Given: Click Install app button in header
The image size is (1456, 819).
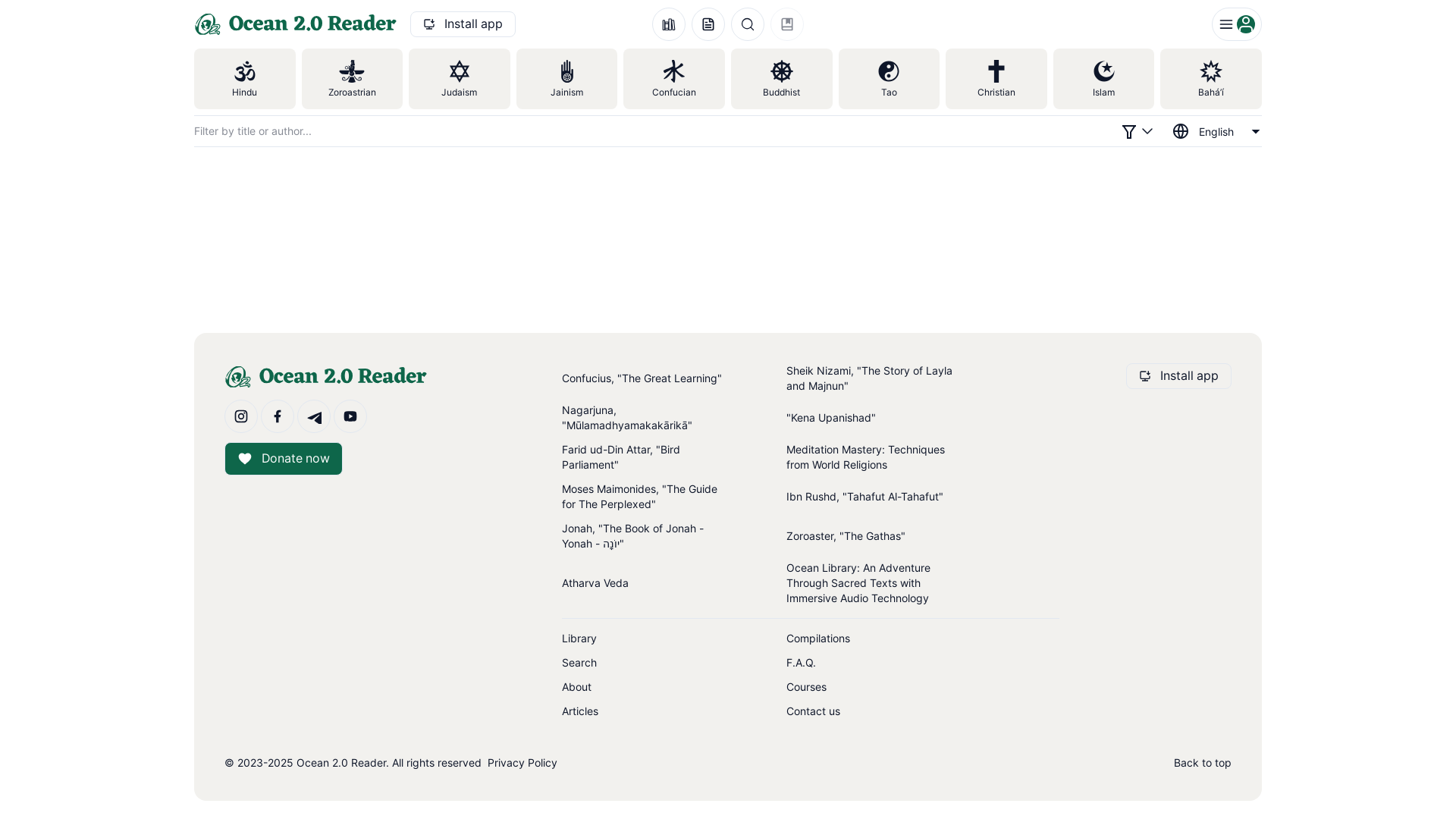Looking at the screenshot, I should tap(463, 24).
